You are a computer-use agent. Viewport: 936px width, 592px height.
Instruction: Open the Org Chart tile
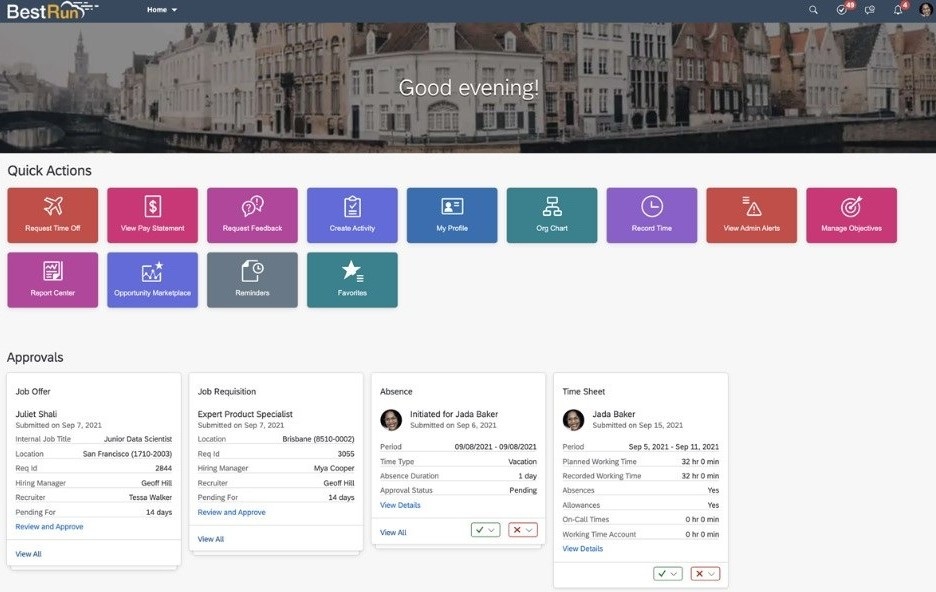[x=552, y=215]
